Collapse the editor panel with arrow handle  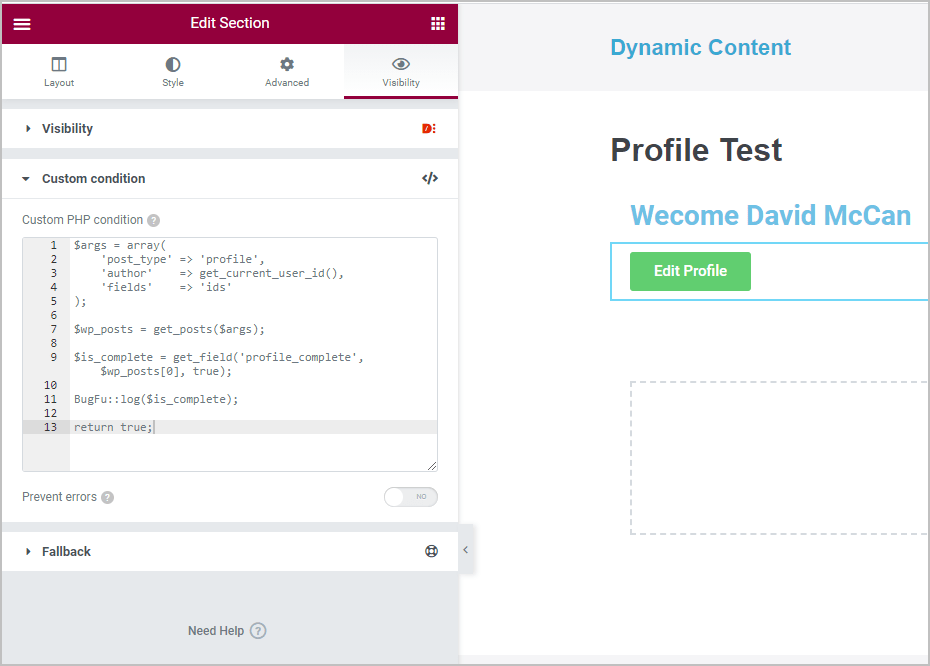click(x=466, y=550)
